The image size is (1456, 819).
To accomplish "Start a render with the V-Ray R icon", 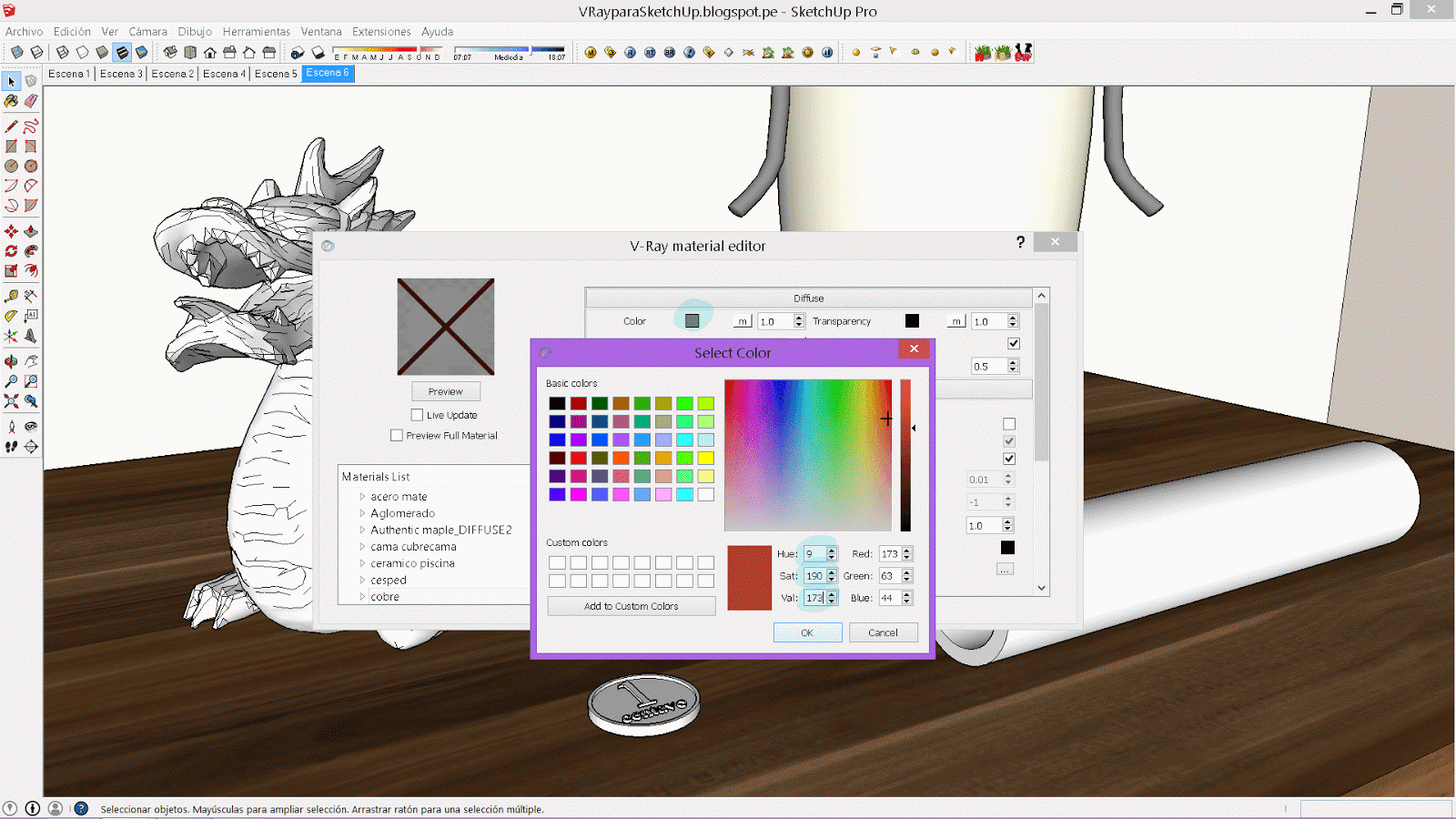I will tap(630, 52).
